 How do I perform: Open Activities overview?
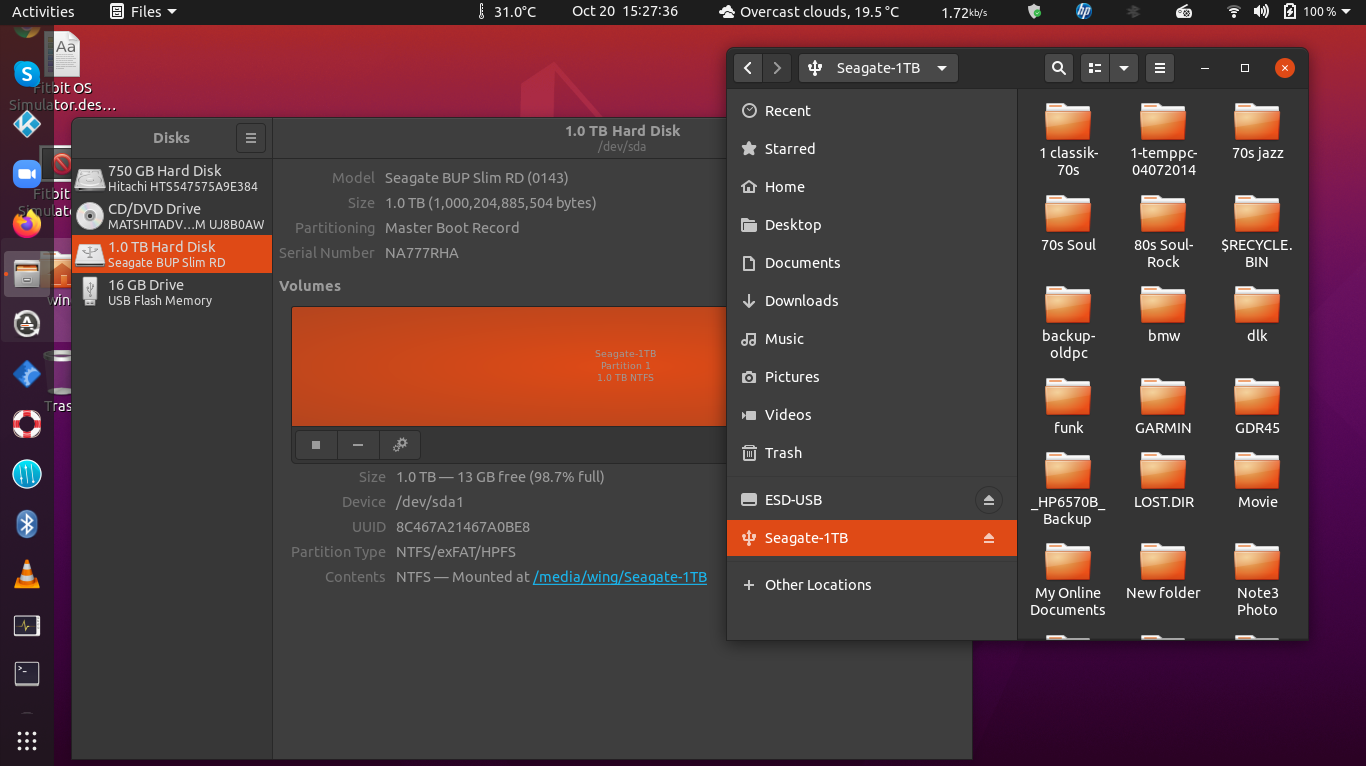[43, 12]
